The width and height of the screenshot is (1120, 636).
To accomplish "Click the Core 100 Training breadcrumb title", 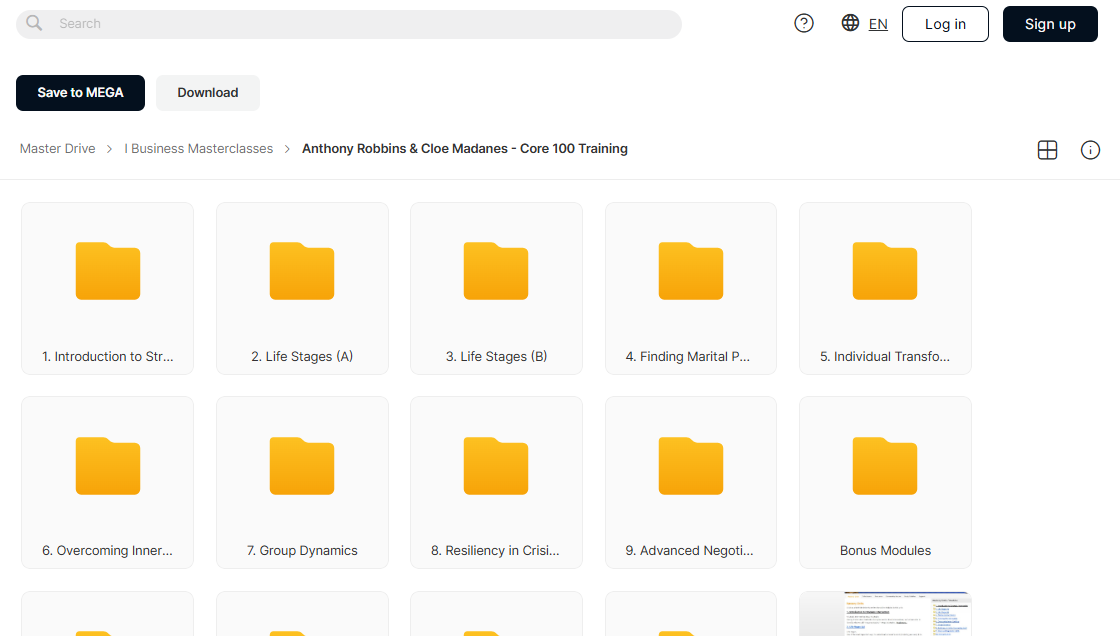I will pos(465,149).
